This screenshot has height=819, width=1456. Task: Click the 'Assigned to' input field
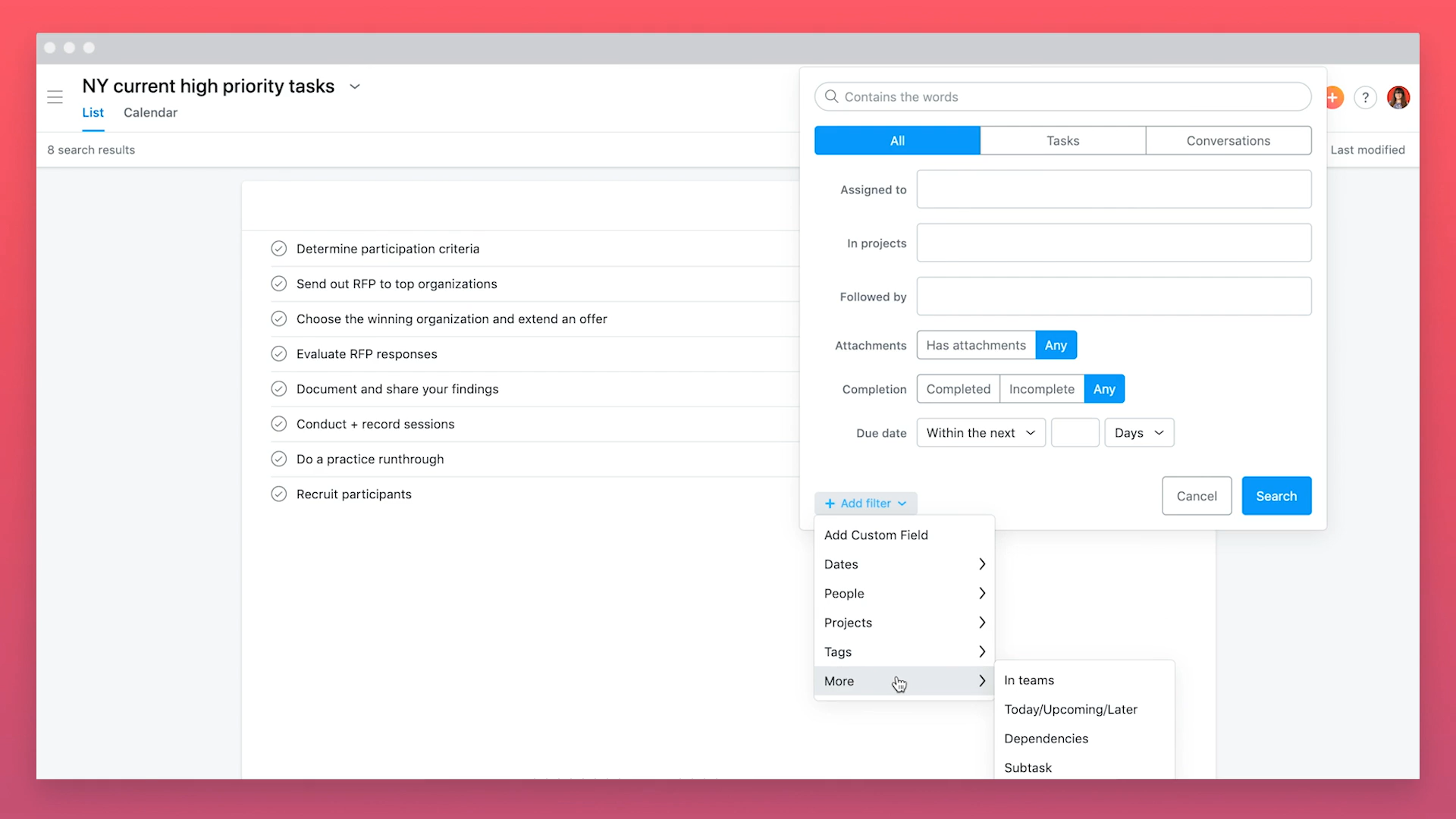[x=1113, y=190]
